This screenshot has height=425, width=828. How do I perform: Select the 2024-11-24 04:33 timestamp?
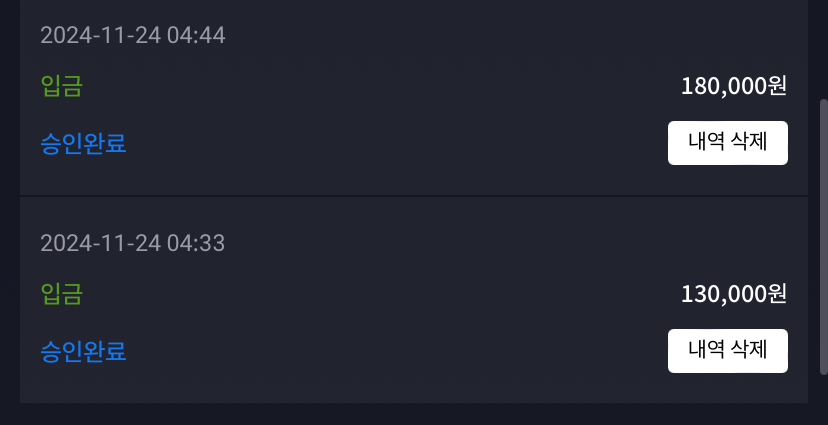click(133, 243)
